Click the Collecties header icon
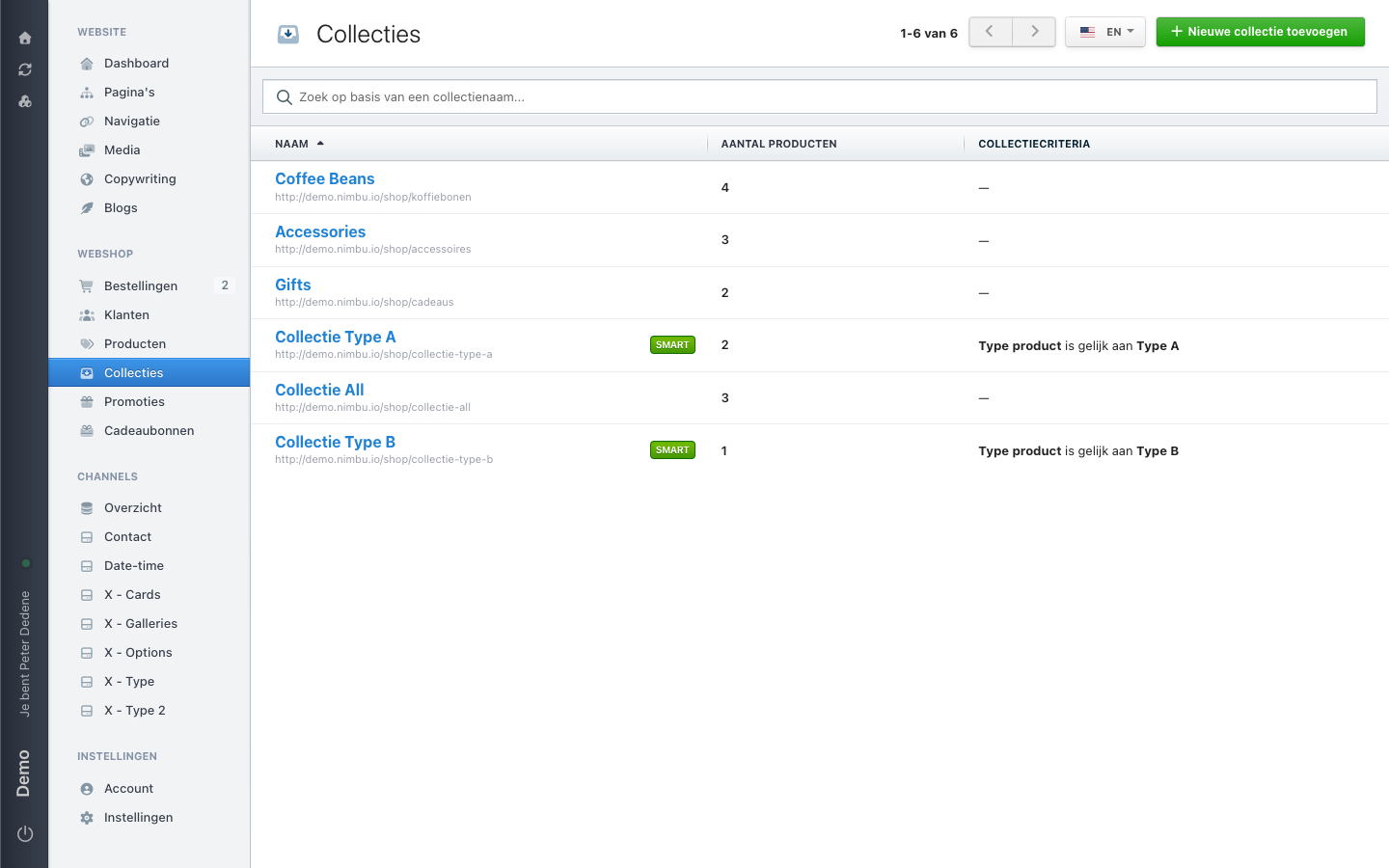The image size is (1389, 868). (x=288, y=35)
